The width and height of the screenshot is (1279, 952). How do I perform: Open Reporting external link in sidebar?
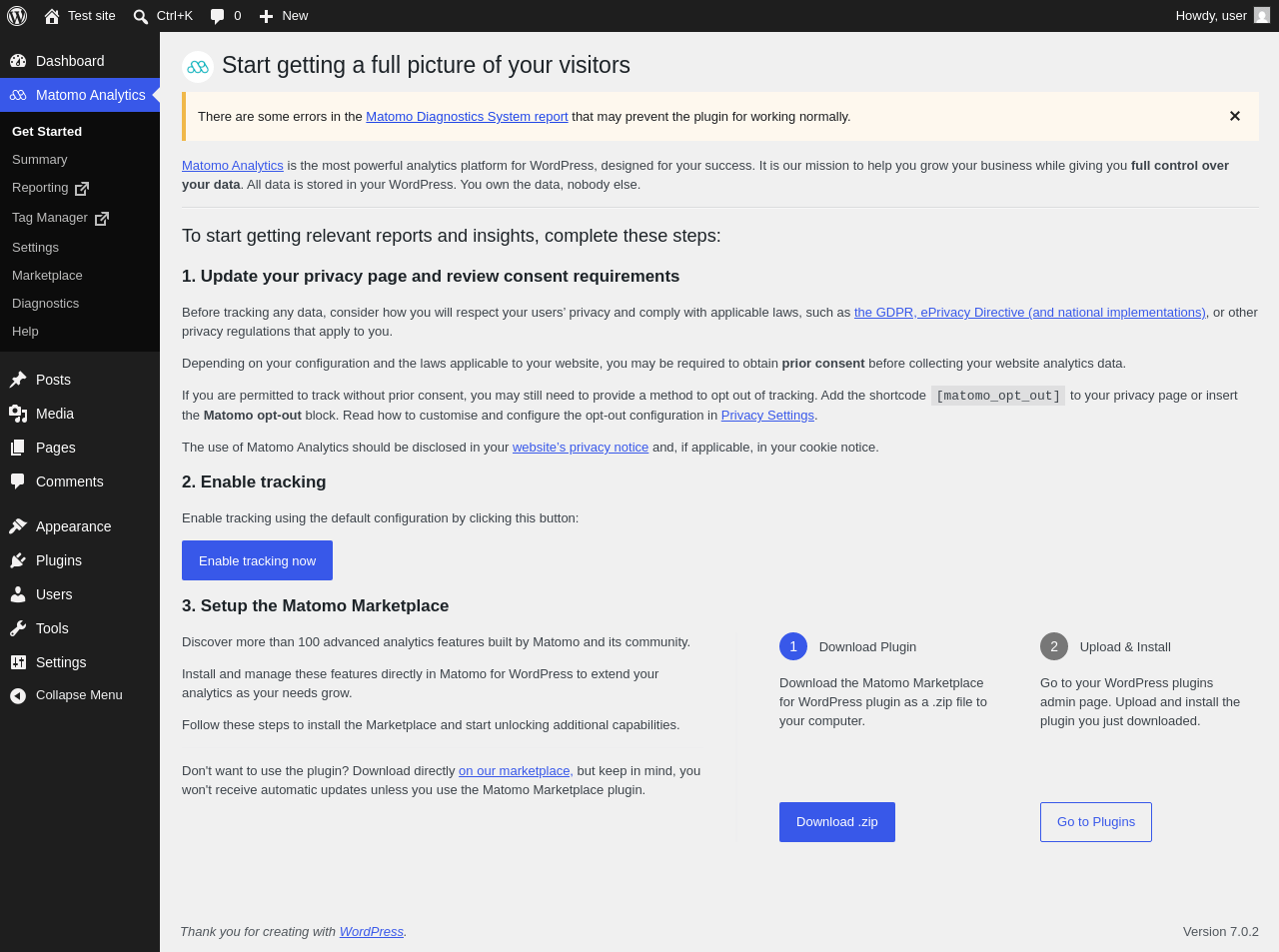(x=50, y=188)
